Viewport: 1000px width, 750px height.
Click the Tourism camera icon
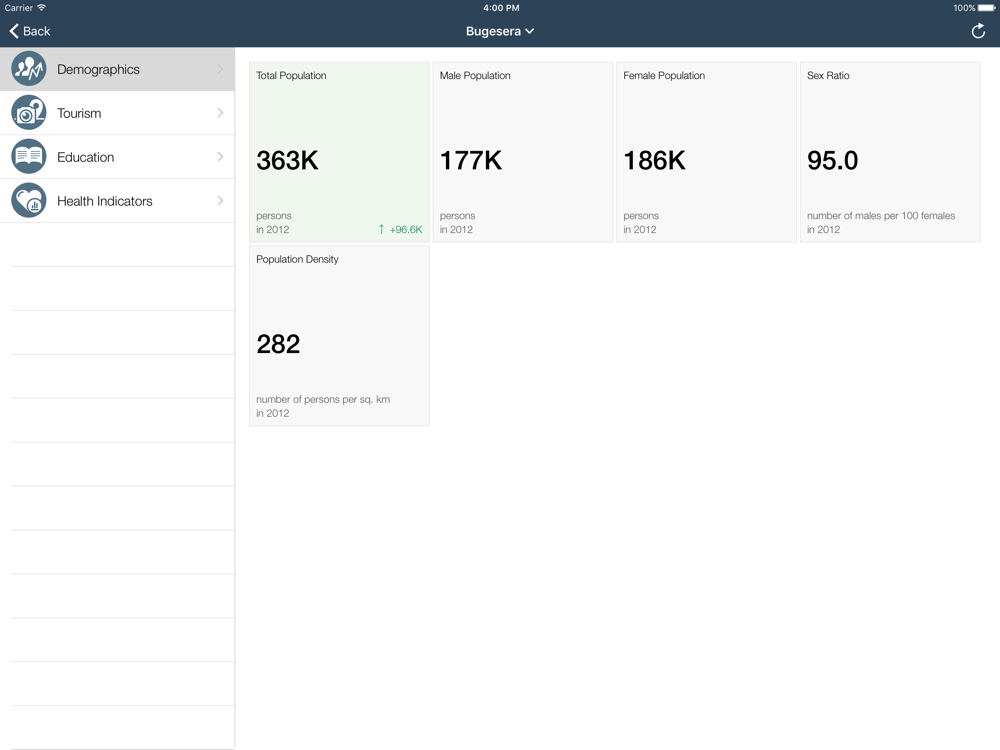pyautogui.click(x=29, y=113)
